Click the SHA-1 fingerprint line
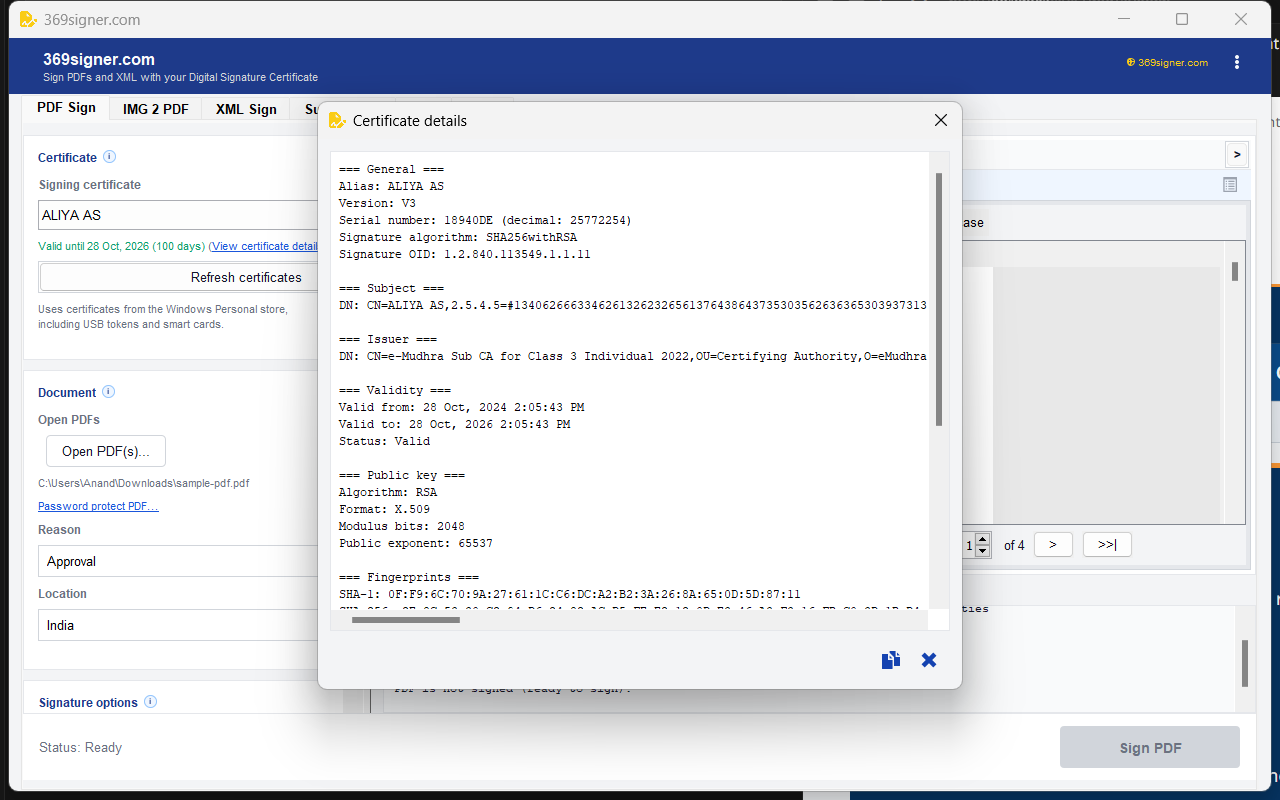1280x800 pixels. click(x=569, y=594)
